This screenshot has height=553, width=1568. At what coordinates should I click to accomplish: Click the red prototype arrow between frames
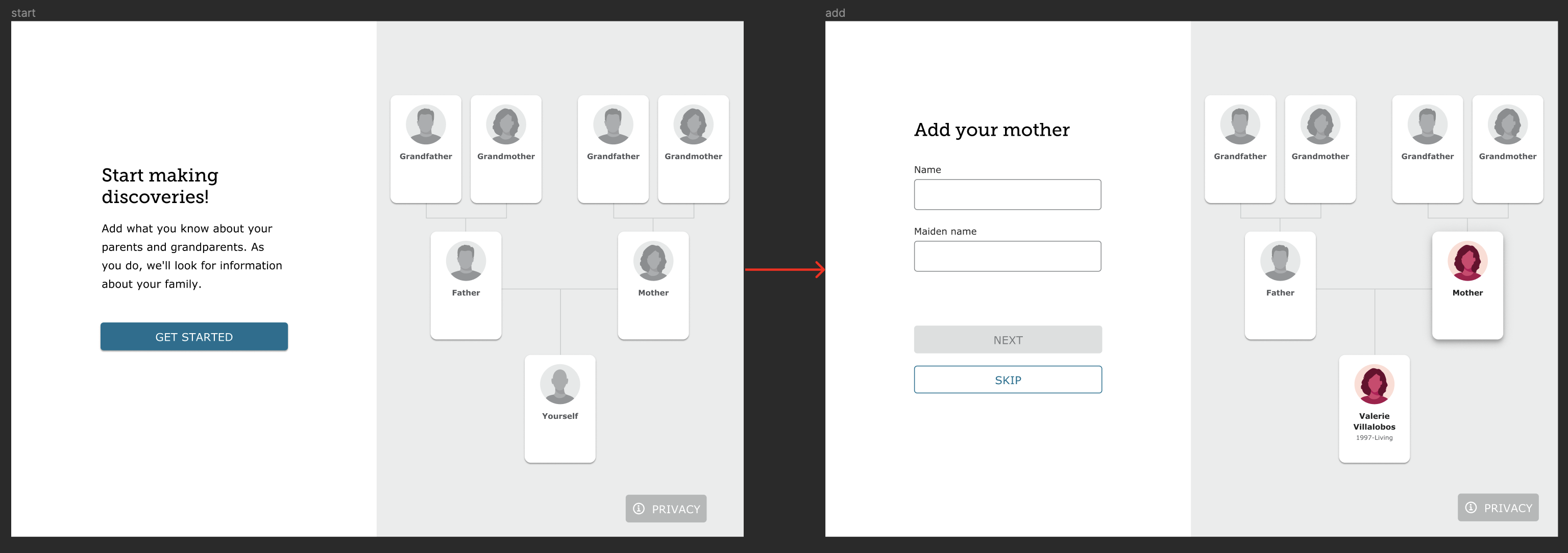coord(784,269)
